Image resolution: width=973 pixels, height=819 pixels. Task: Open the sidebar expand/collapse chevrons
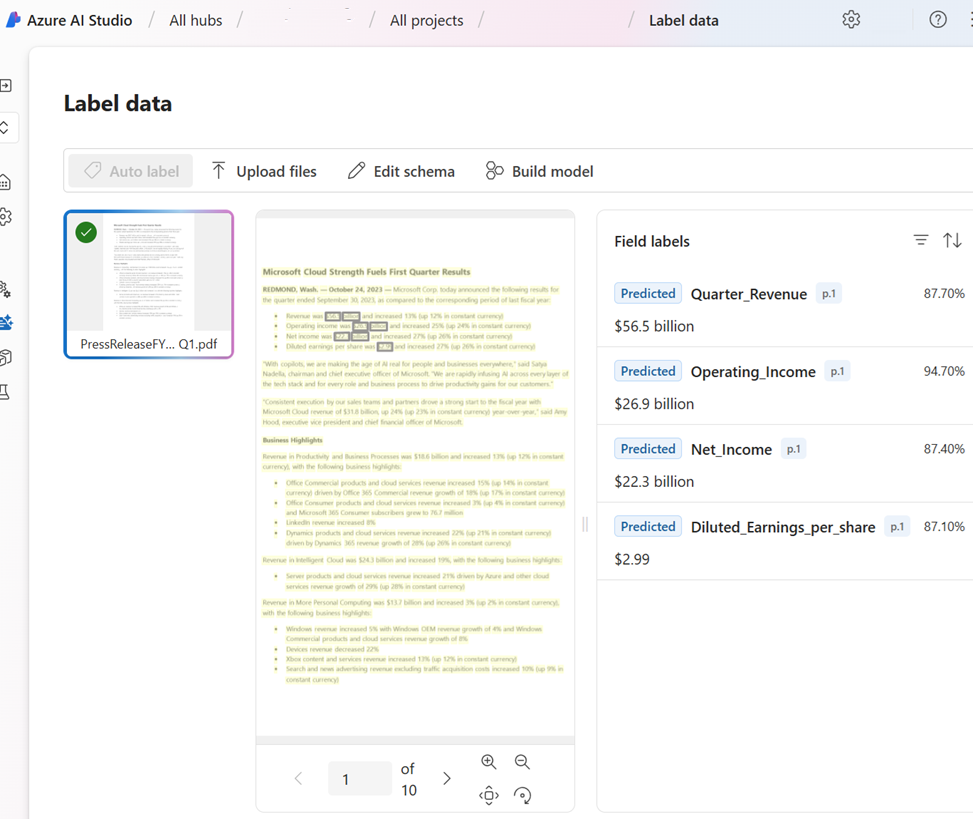pyautogui.click(x=4, y=128)
